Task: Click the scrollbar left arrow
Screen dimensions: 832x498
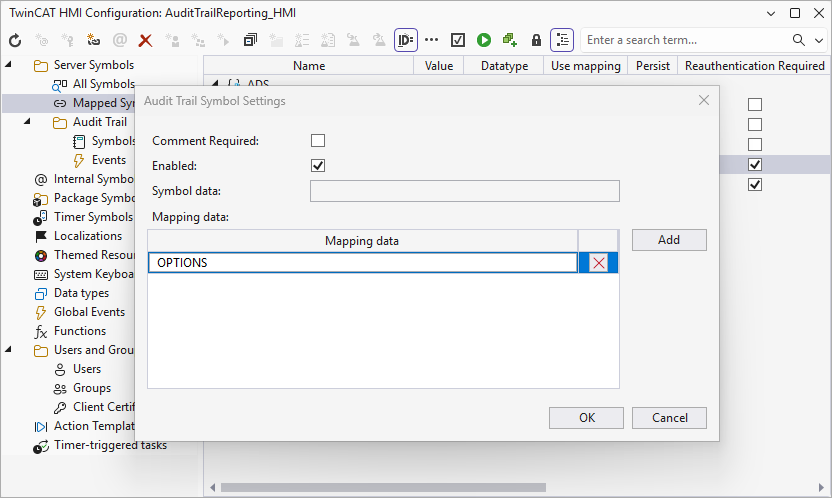Action: pos(212,487)
